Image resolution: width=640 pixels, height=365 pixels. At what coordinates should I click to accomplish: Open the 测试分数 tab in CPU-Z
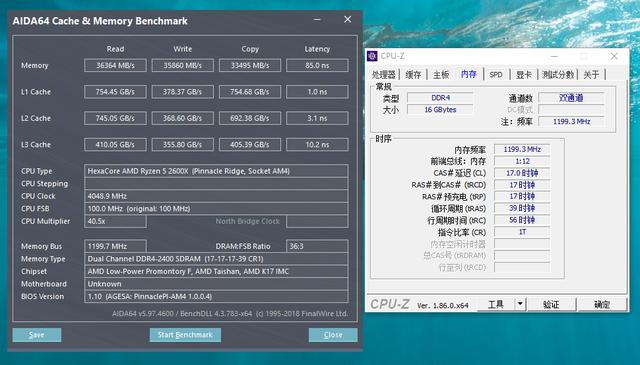(x=558, y=75)
